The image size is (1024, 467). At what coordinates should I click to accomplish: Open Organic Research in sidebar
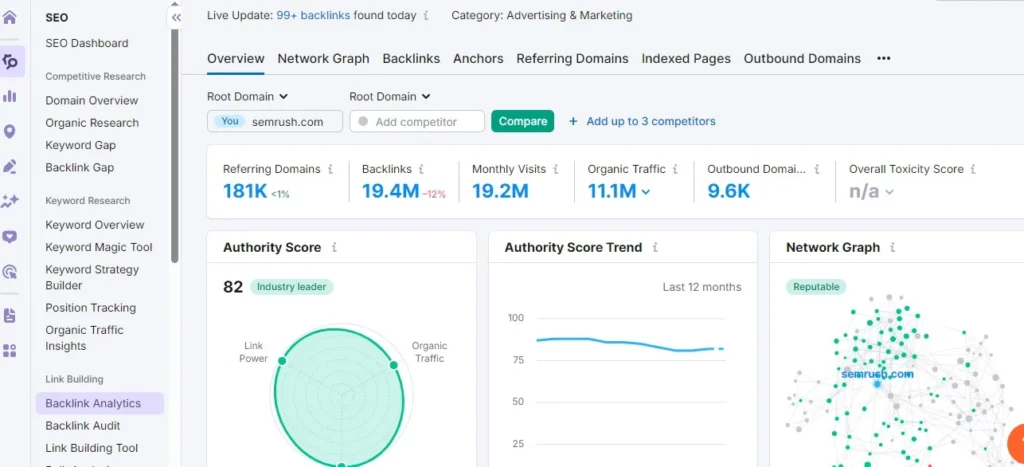coord(92,123)
